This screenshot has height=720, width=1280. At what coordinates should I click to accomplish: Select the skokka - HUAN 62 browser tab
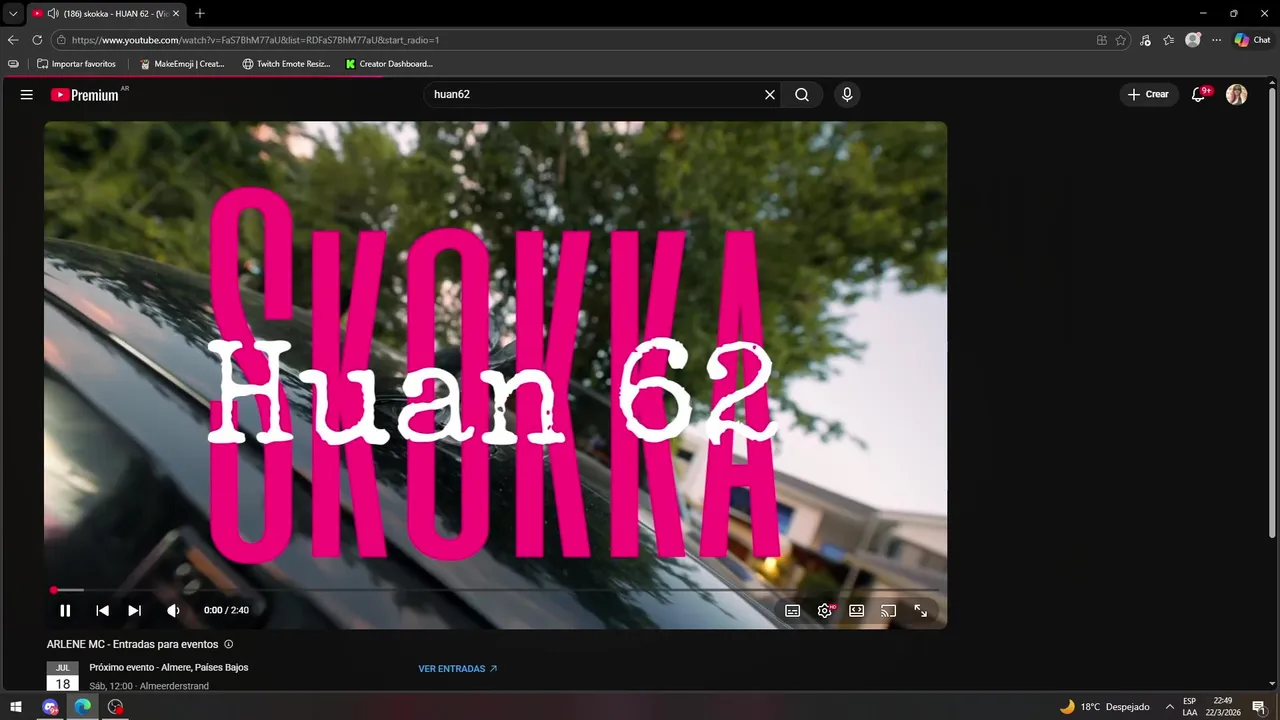click(106, 13)
